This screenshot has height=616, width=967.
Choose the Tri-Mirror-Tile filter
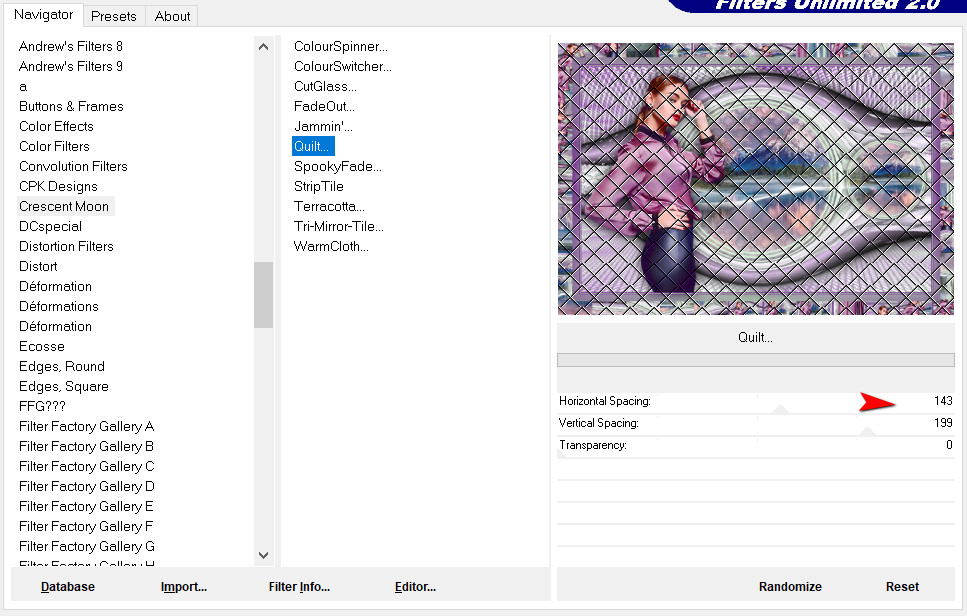338,226
